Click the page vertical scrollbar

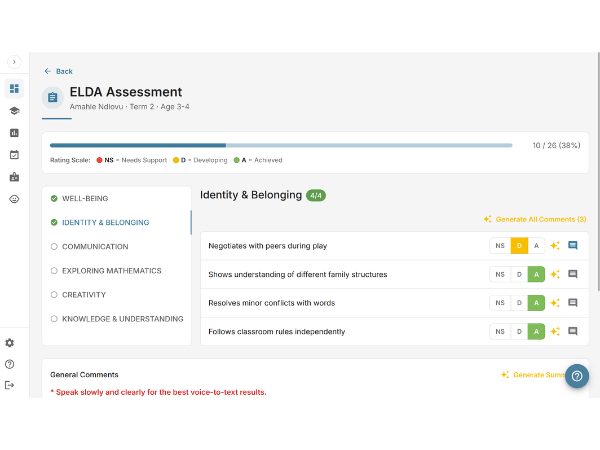click(598, 172)
